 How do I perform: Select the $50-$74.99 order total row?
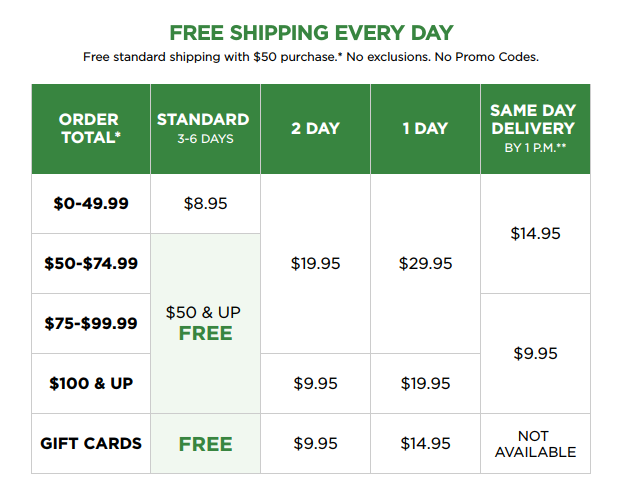[91, 263]
